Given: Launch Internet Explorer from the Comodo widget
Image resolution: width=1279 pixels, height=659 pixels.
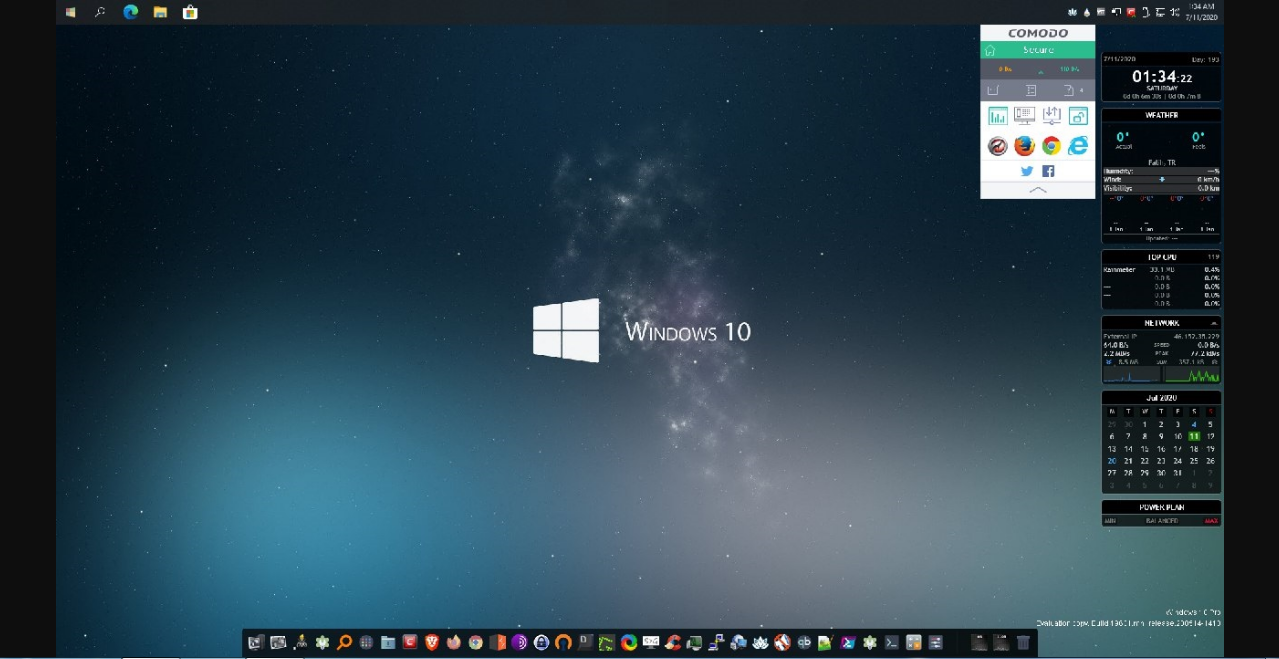Looking at the screenshot, I should pyautogui.click(x=1078, y=146).
